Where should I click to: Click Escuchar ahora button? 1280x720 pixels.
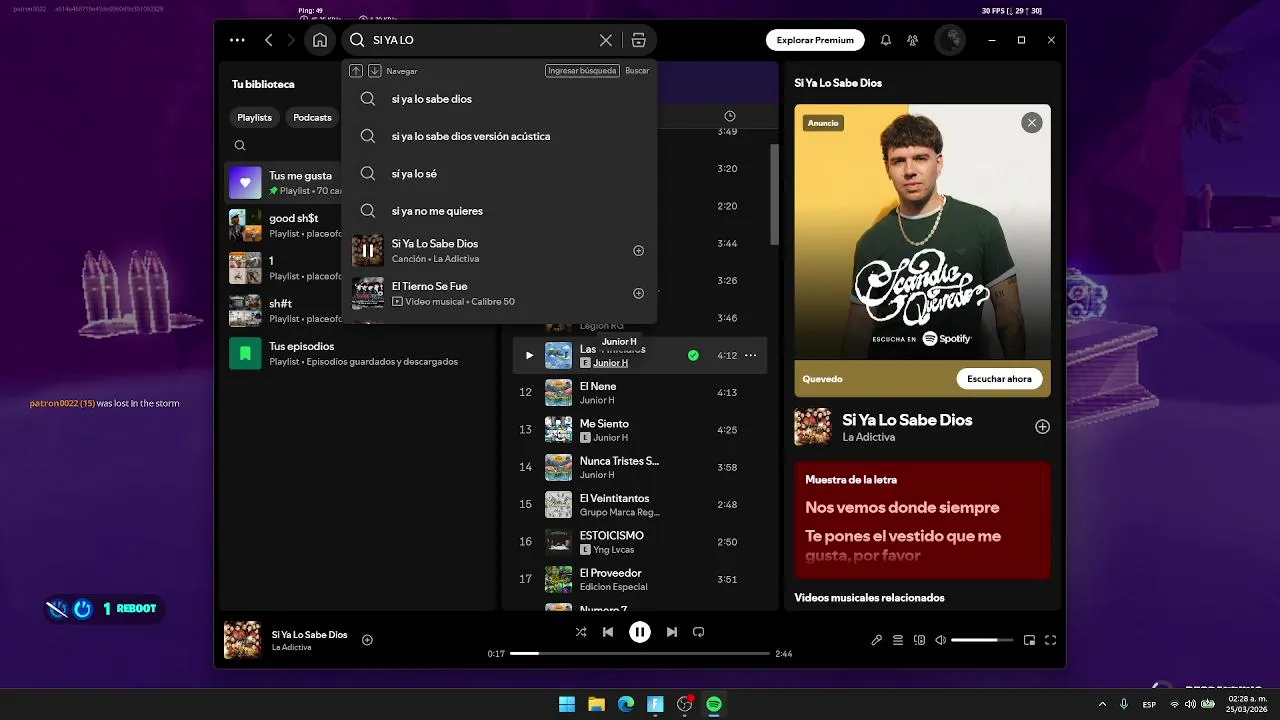pyautogui.click(x=999, y=379)
